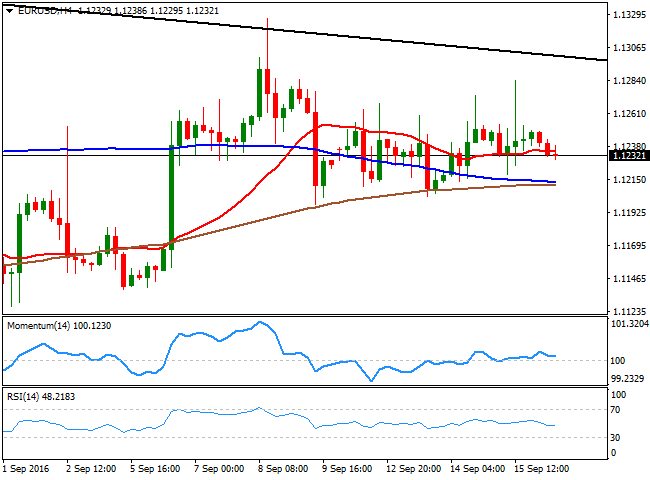The width and height of the screenshot is (650, 480).
Task: Select the 1.13295 price axis value
Action: pos(629,15)
